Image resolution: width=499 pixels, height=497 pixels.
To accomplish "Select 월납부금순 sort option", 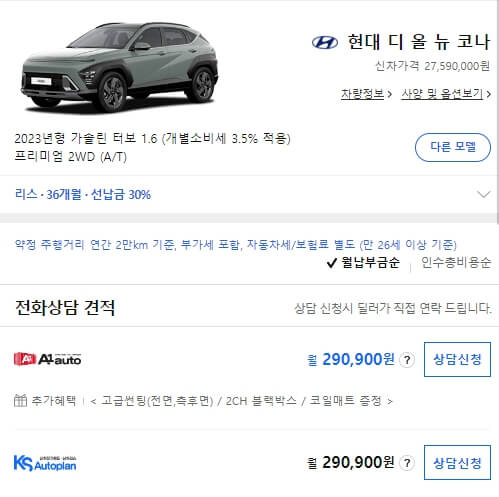I will [x=363, y=263].
